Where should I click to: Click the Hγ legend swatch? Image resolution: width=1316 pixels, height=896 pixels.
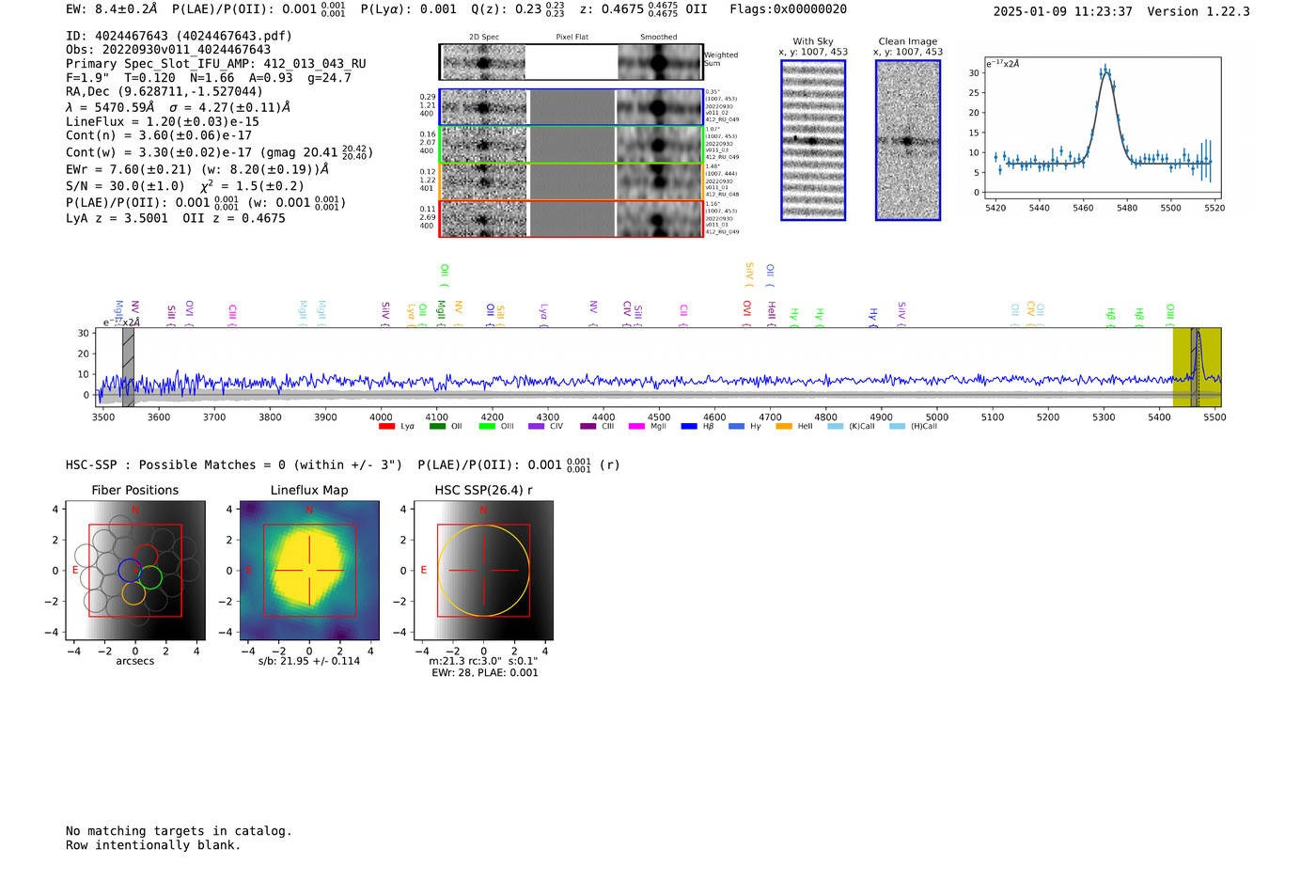(736, 427)
